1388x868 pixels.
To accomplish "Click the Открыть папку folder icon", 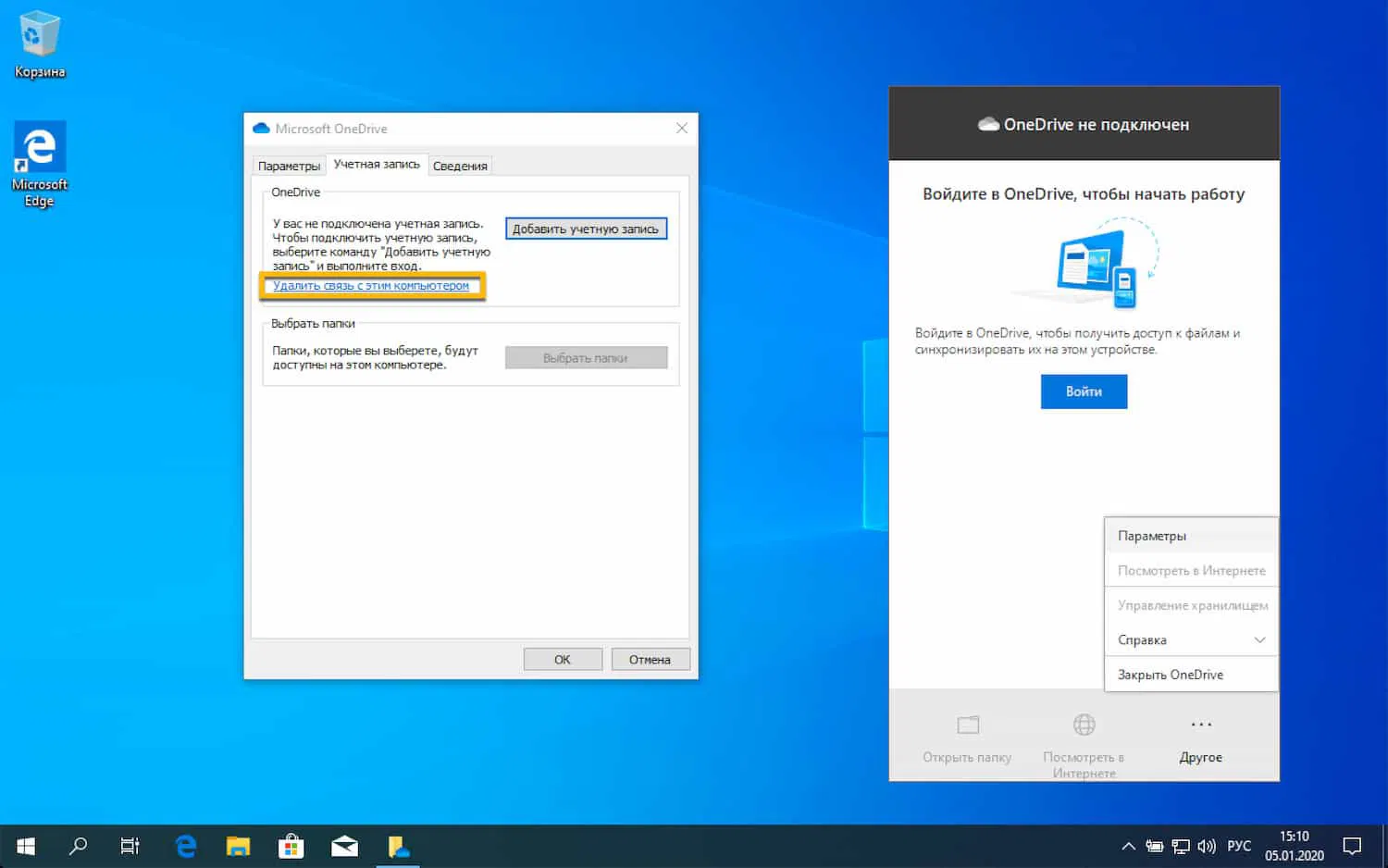I will (968, 725).
